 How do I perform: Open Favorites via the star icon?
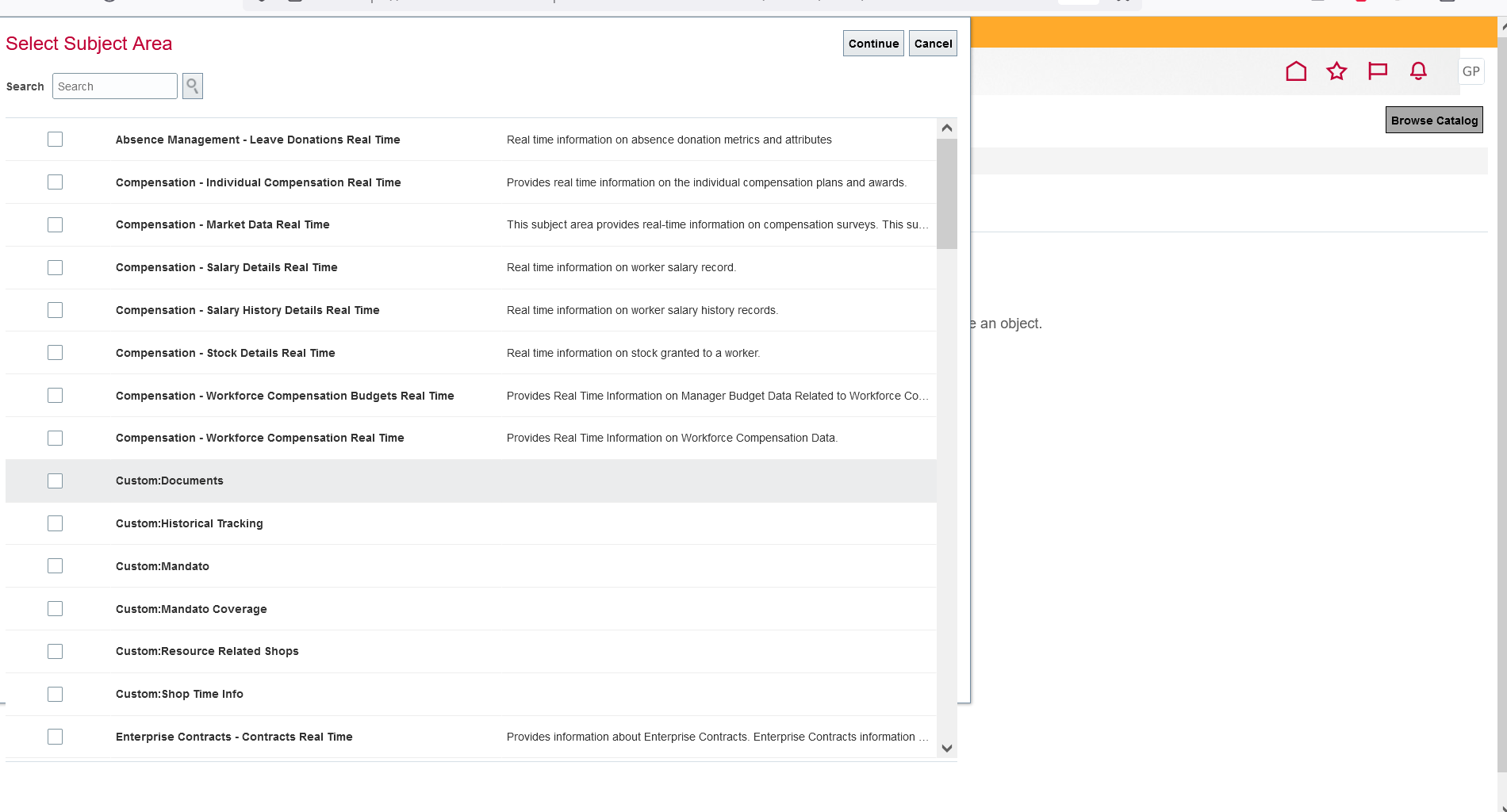coord(1337,71)
